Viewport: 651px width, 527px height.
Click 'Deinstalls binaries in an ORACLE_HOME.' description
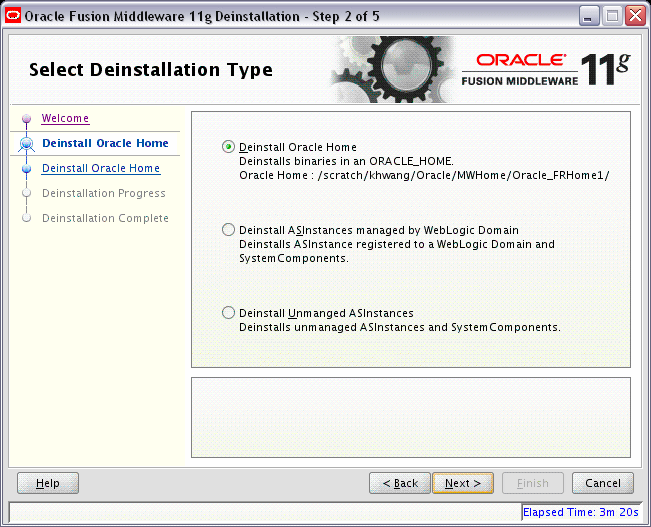click(x=346, y=161)
